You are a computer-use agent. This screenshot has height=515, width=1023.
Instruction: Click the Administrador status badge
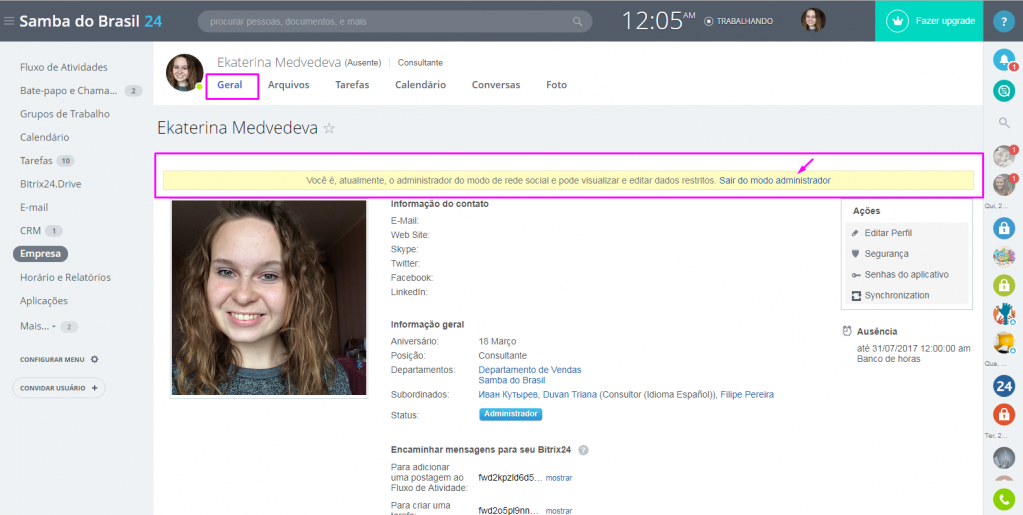pyautogui.click(x=511, y=414)
